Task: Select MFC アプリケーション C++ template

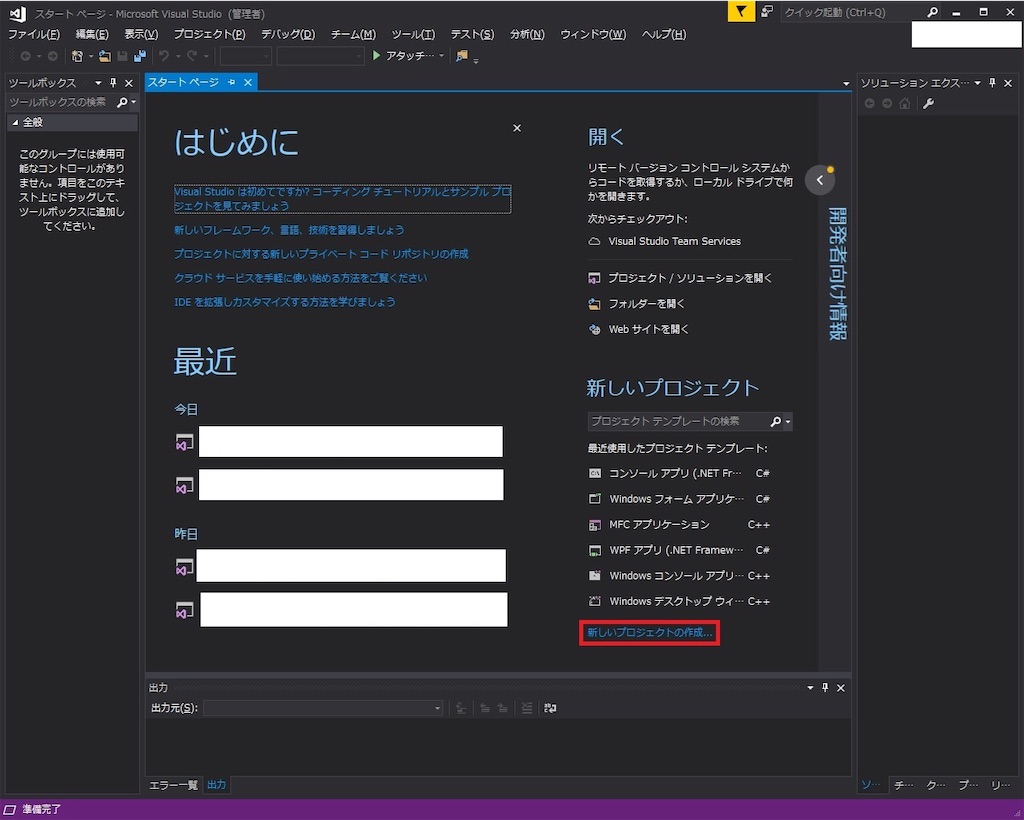Action: (x=679, y=524)
